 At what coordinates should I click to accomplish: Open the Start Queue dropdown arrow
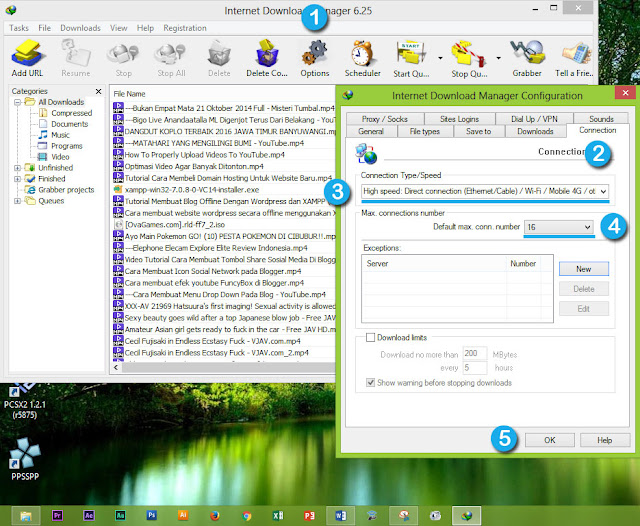(440, 58)
